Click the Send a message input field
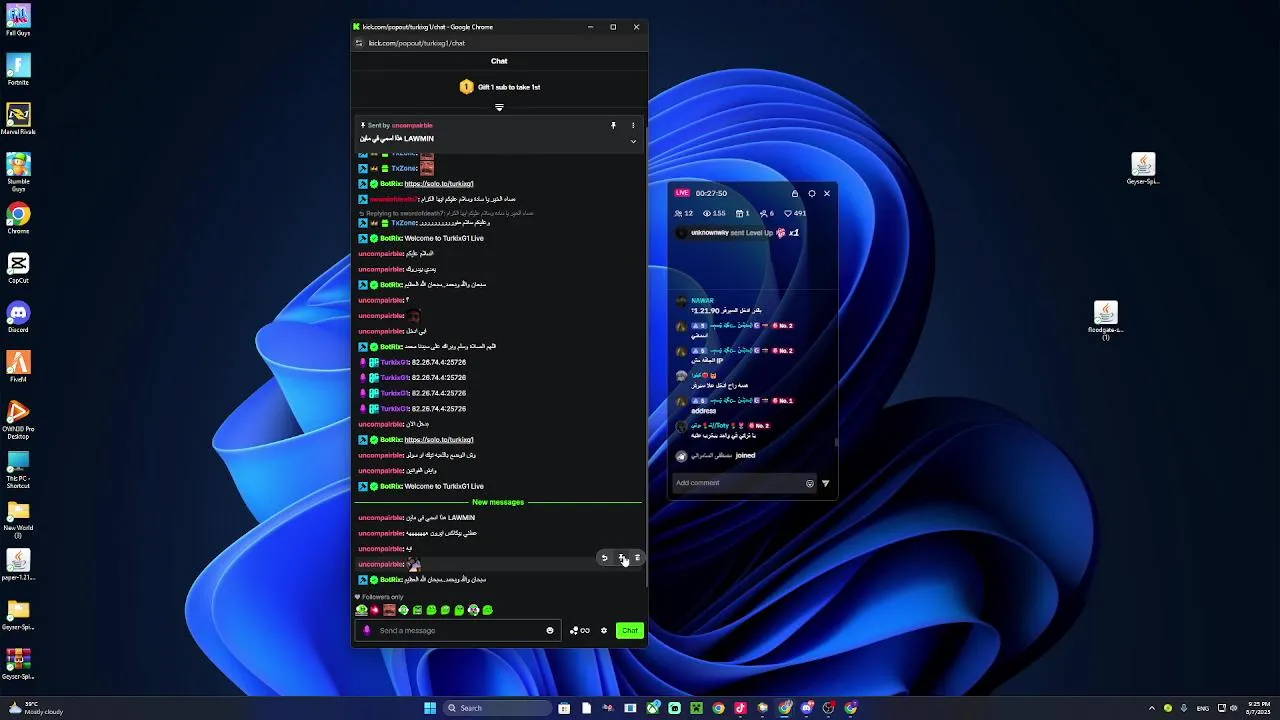The image size is (1280, 720). pyautogui.click(x=460, y=631)
